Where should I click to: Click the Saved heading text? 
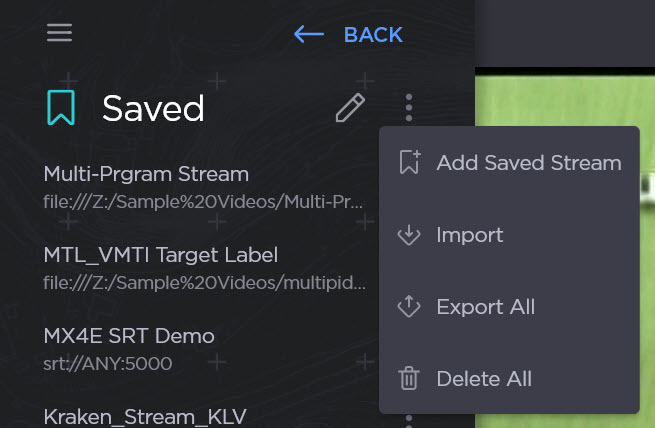coord(153,108)
